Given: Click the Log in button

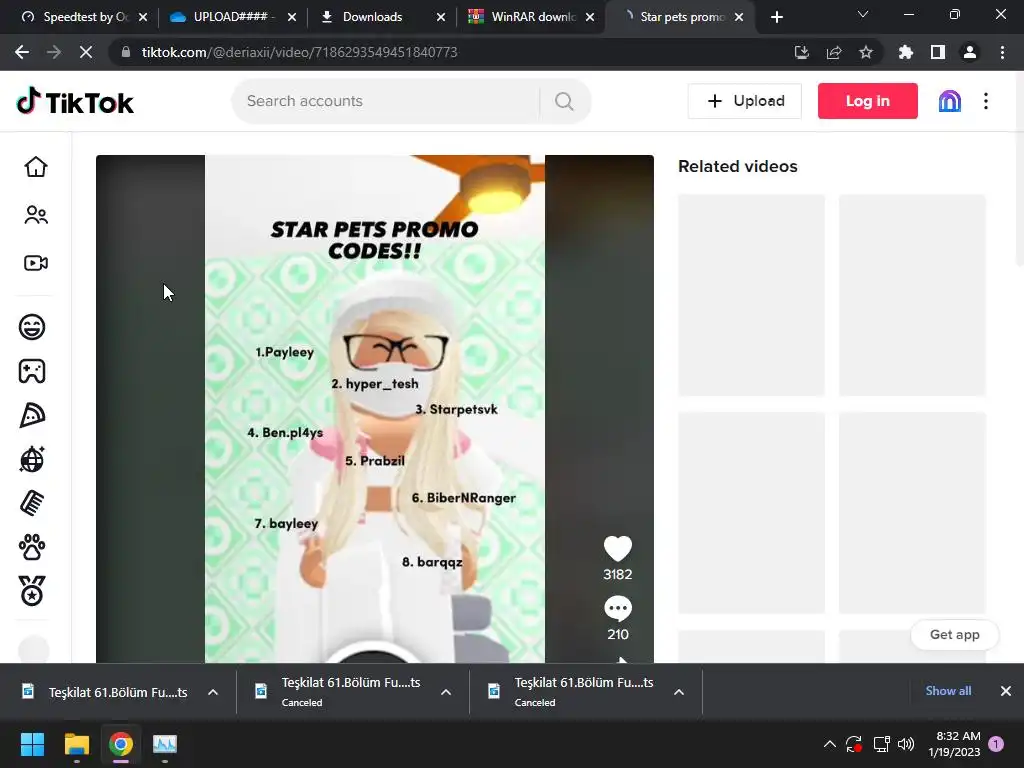Looking at the screenshot, I should 867,101.
